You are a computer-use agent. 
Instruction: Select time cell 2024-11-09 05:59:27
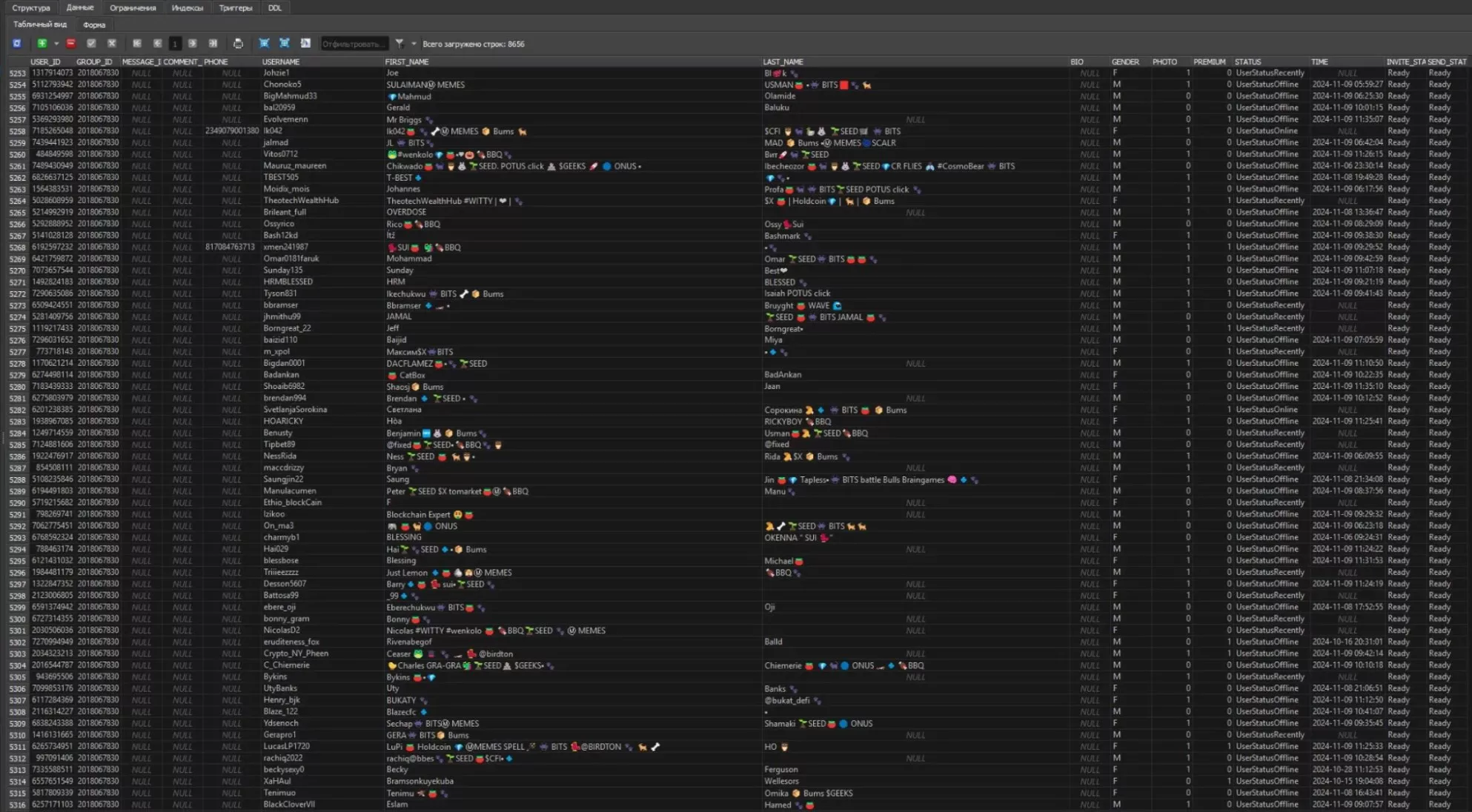pos(1347,84)
